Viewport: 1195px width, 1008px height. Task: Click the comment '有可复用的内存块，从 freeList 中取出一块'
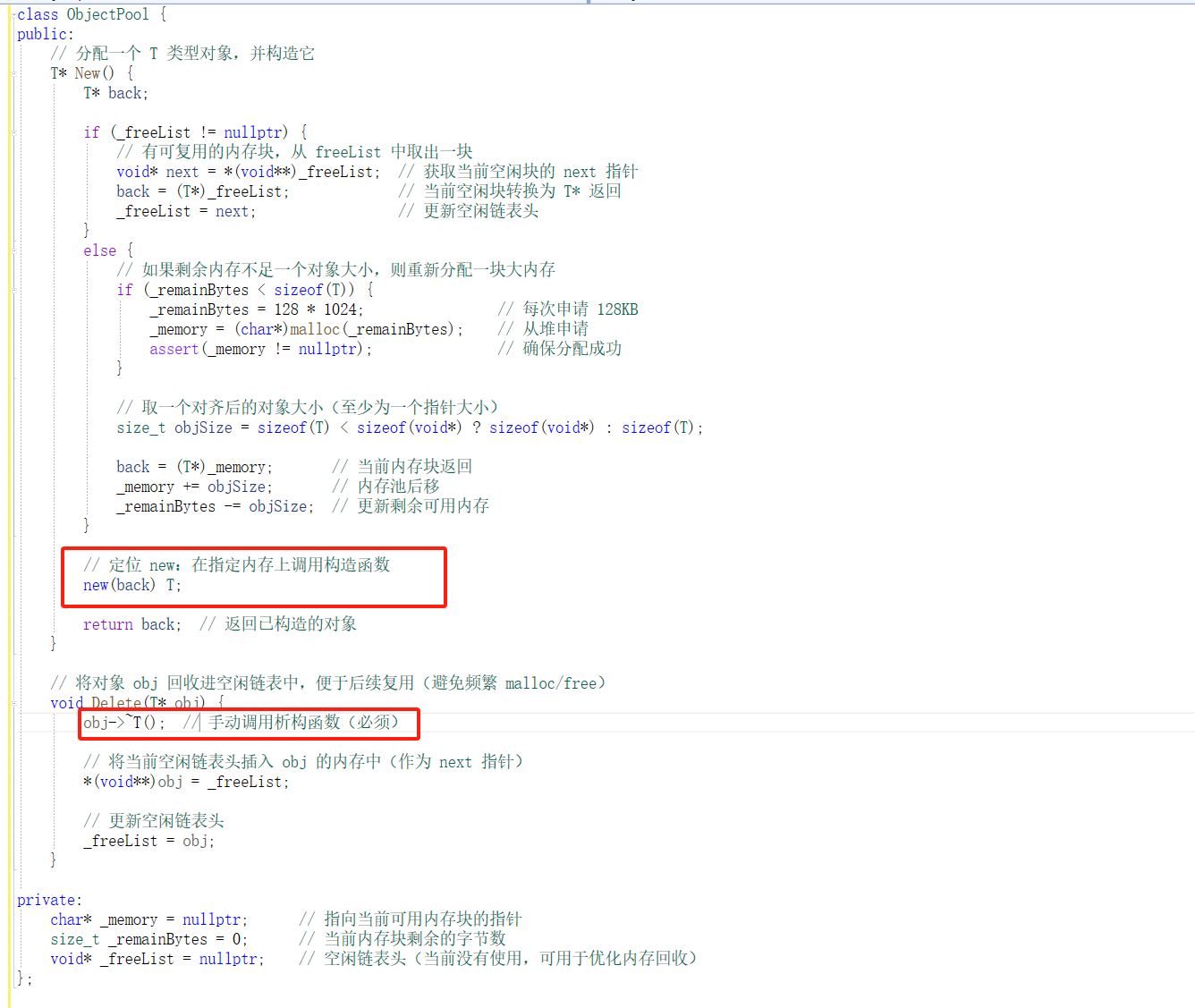294,152
